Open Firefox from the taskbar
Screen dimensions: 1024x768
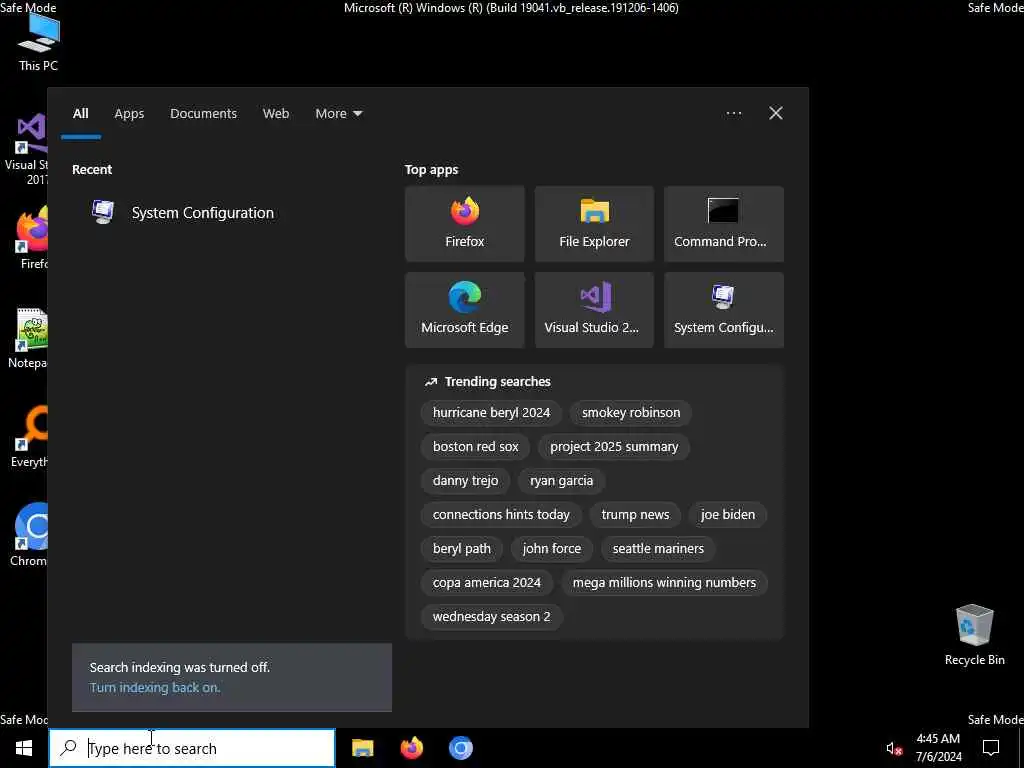tap(411, 748)
